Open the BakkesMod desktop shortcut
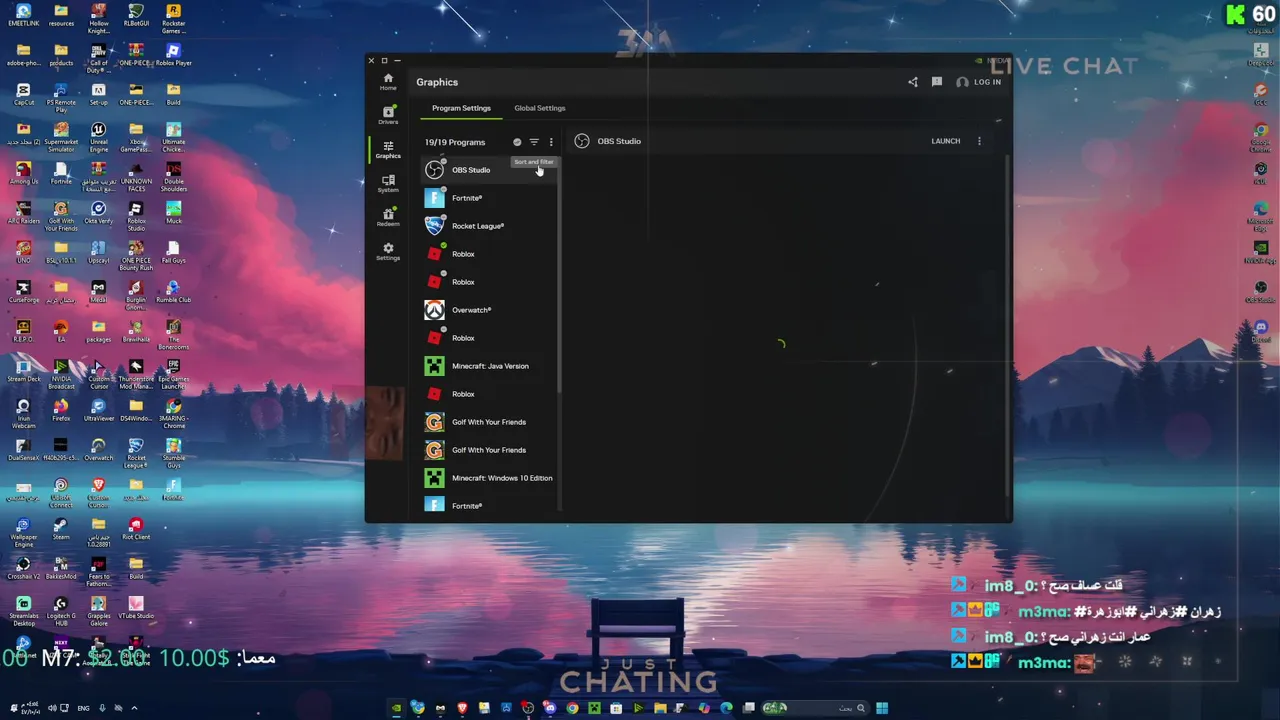This screenshot has height=720, width=1280. pyautogui.click(x=61, y=568)
